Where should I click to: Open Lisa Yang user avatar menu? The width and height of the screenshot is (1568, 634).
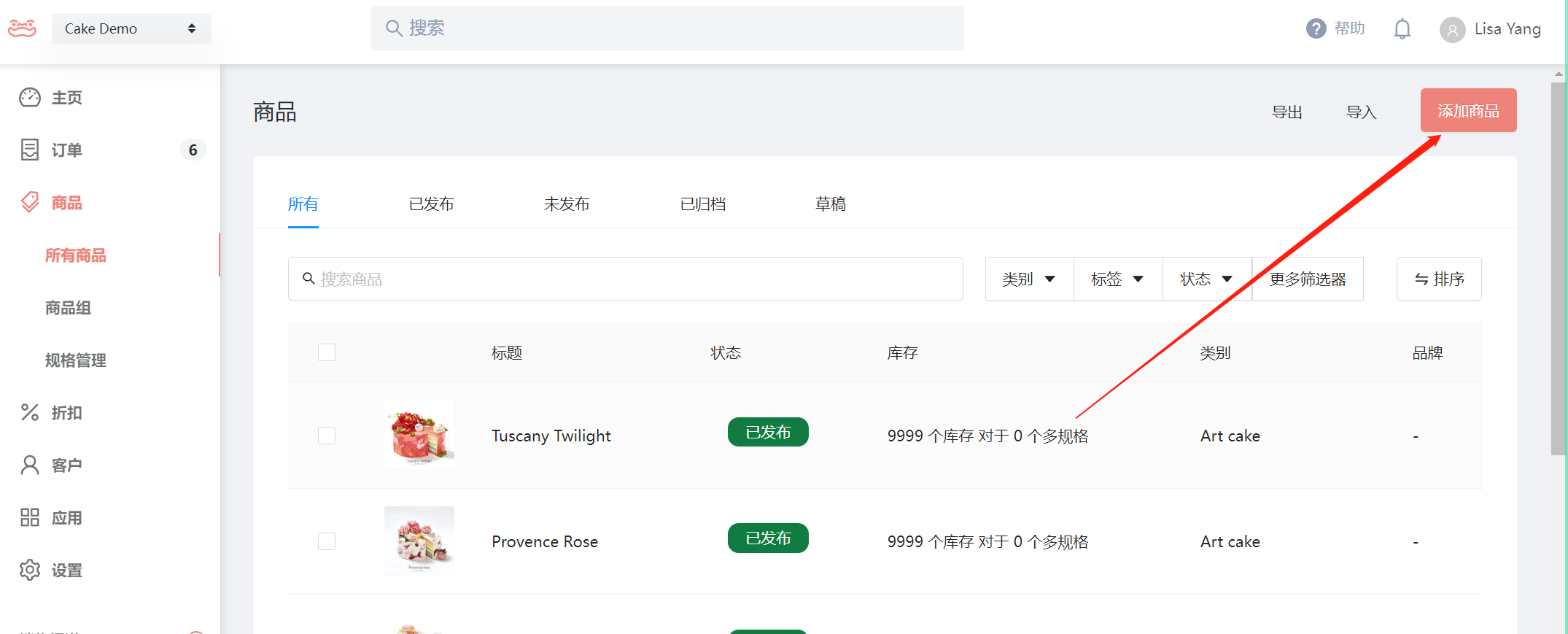click(x=1452, y=30)
